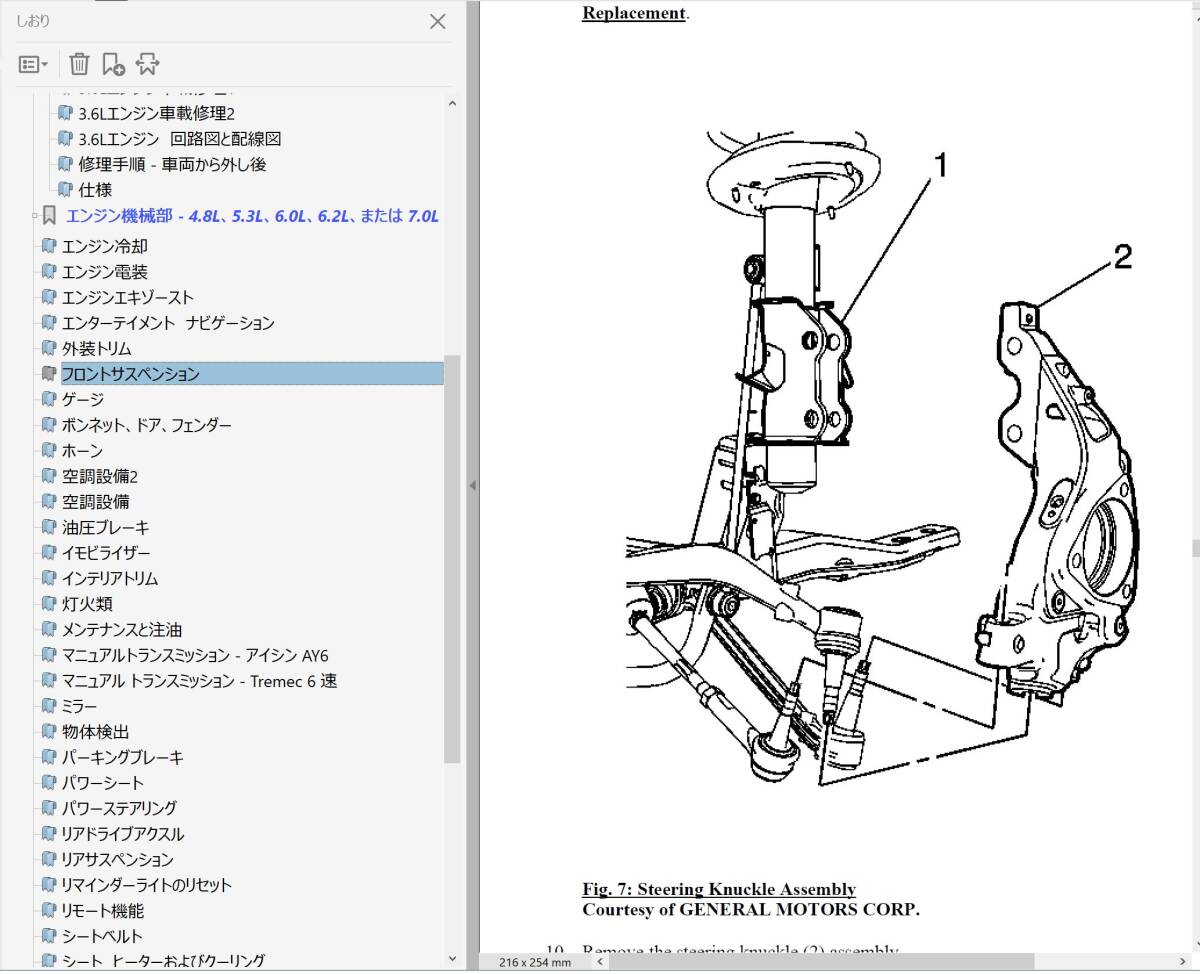Click the bookmark icon beside 油圧ブレーキ

48,527
